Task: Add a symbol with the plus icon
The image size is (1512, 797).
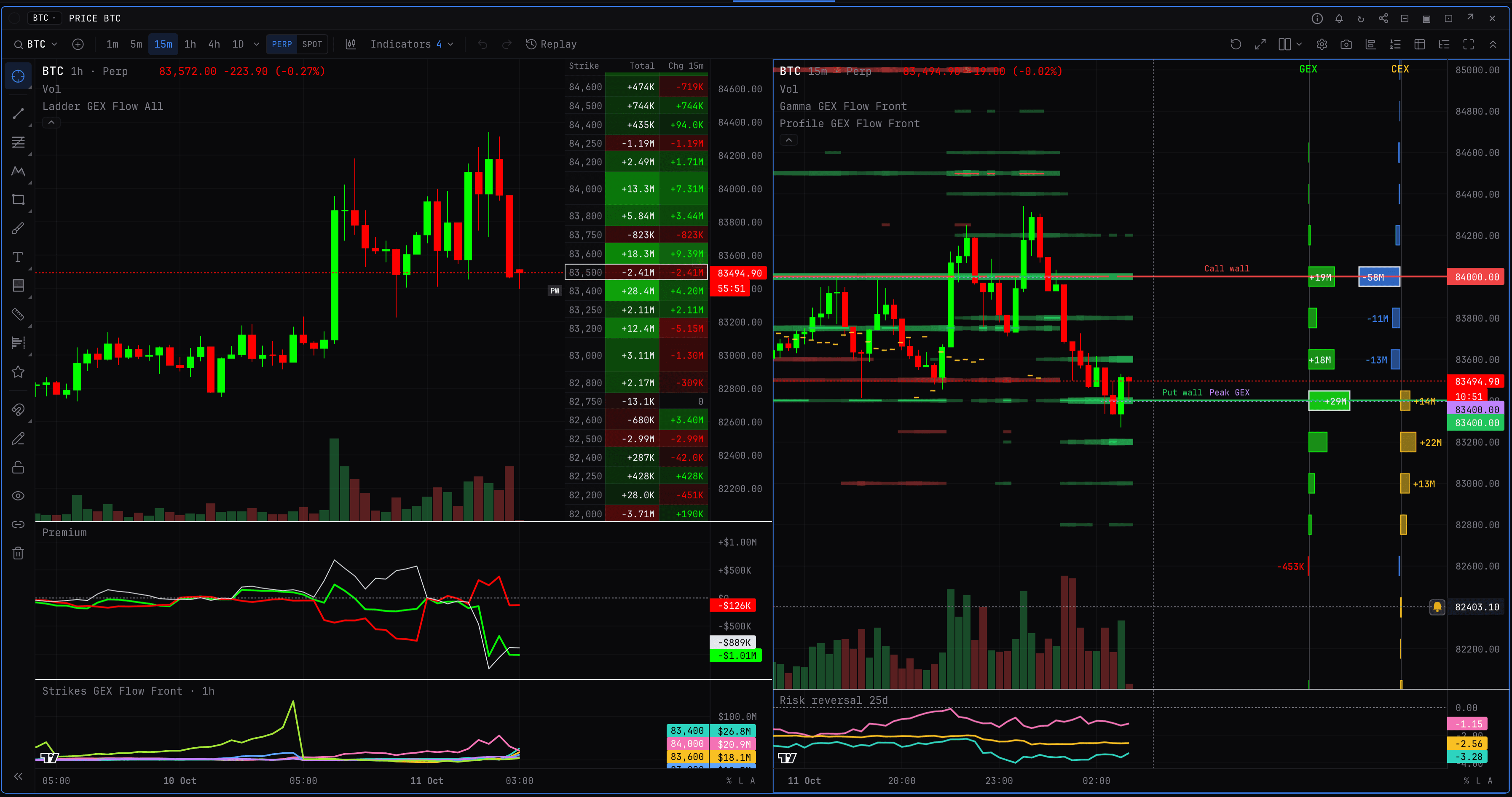Action: (78, 44)
